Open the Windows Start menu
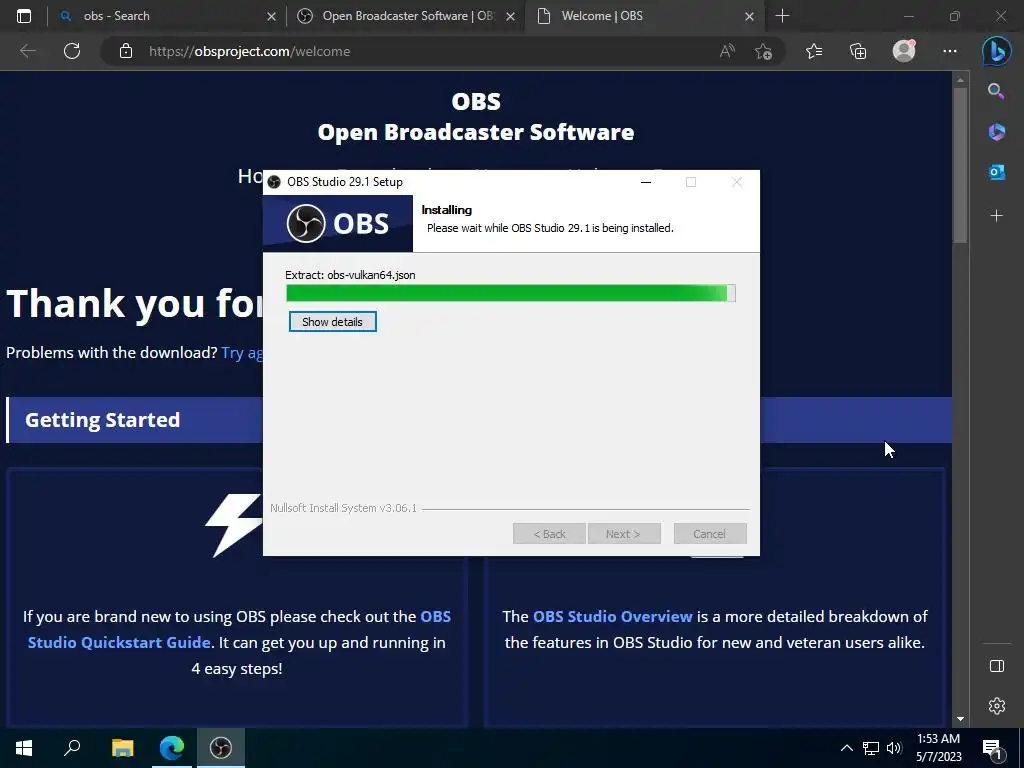This screenshot has width=1024, height=768. click(x=24, y=748)
